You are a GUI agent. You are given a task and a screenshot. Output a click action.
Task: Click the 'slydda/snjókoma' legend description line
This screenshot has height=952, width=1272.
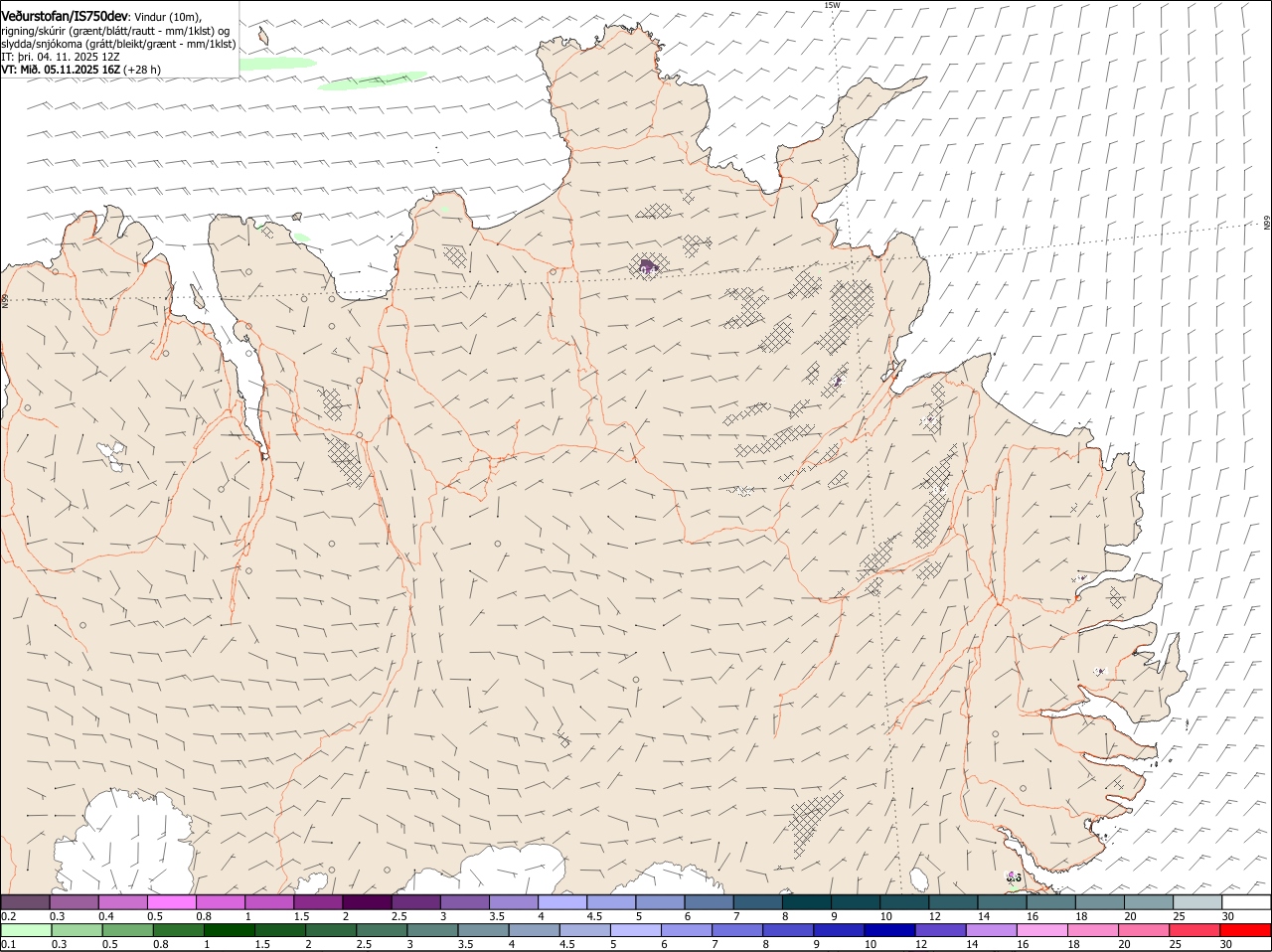[118, 44]
